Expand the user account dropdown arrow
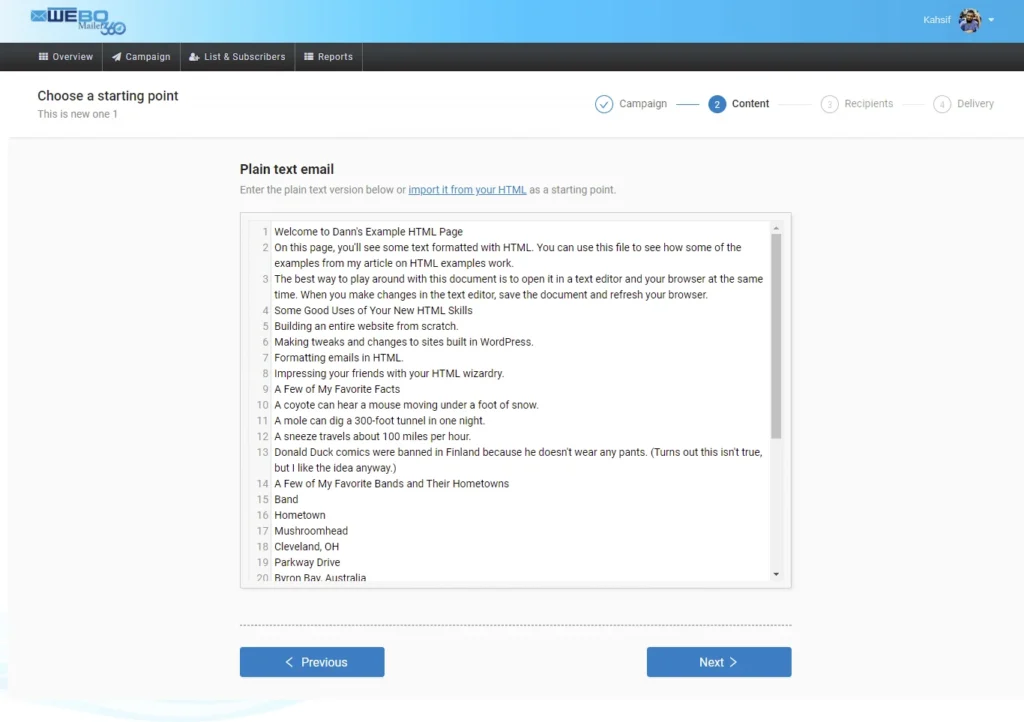The width and height of the screenshot is (1024, 722). (x=991, y=20)
